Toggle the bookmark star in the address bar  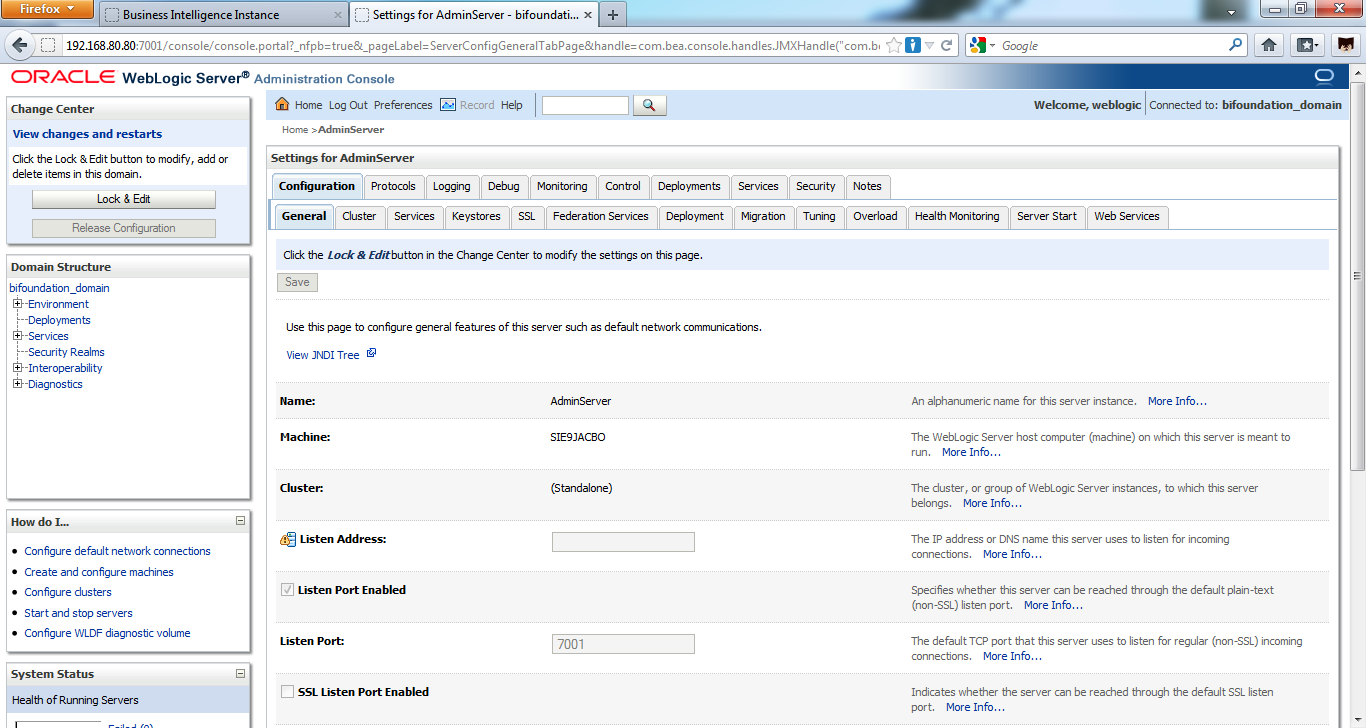coord(894,45)
